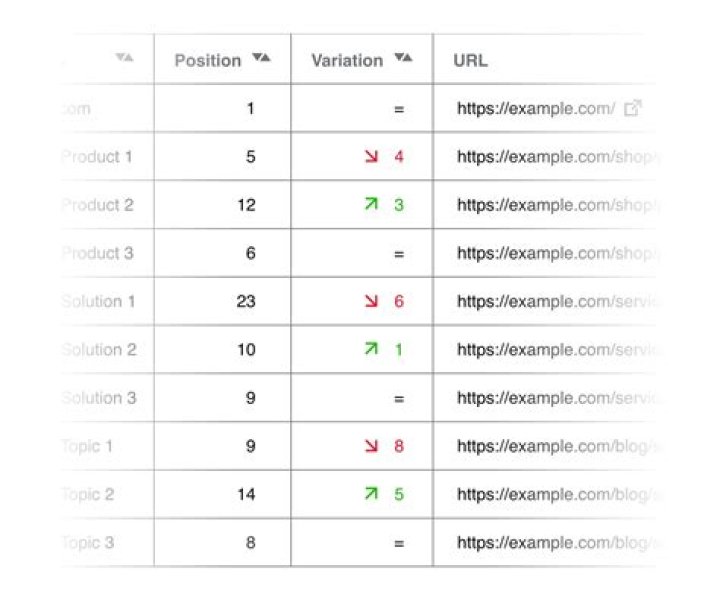Click the green up arrow in Topic 2 row
720x600 pixels.
click(371, 494)
